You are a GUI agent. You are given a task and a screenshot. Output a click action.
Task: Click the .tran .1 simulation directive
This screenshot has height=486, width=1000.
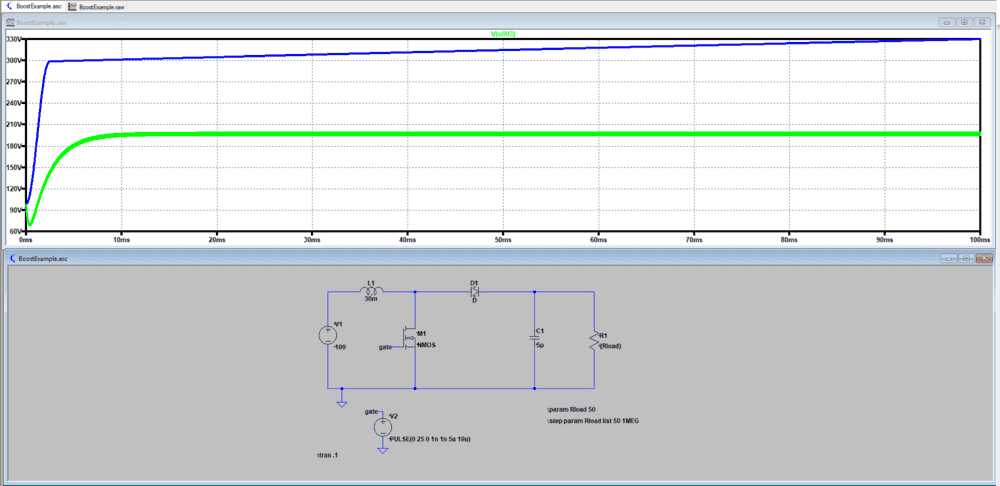pyautogui.click(x=326, y=455)
